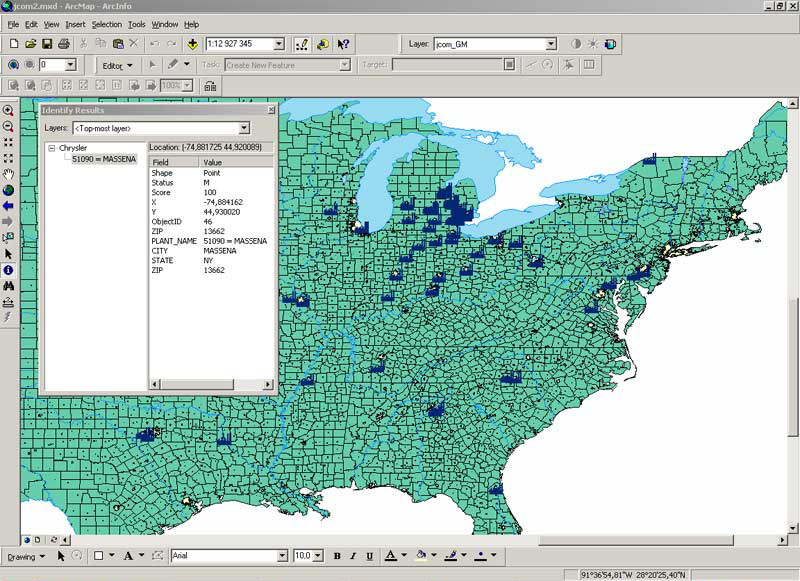
Task: Open the Editor dropdown button
Action: pyautogui.click(x=115, y=65)
